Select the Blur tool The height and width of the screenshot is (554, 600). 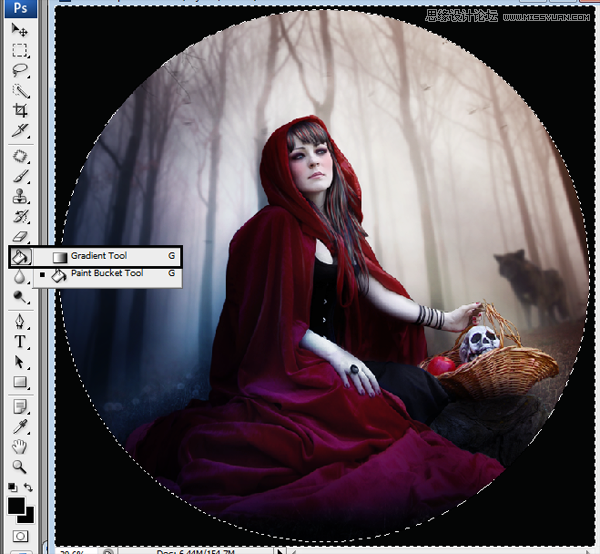[20, 277]
